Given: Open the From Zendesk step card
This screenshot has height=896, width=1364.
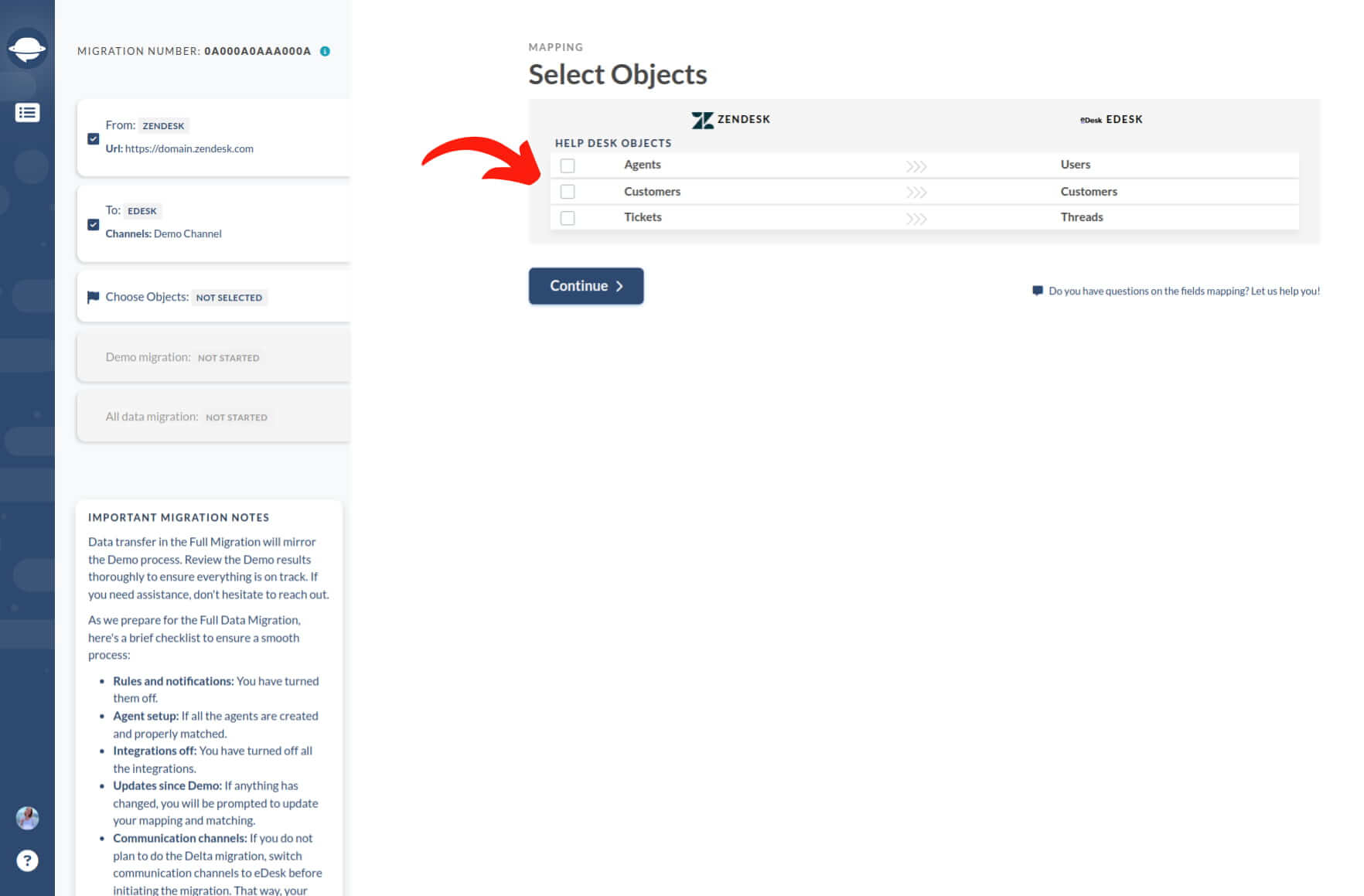Looking at the screenshot, I should click(x=213, y=138).
